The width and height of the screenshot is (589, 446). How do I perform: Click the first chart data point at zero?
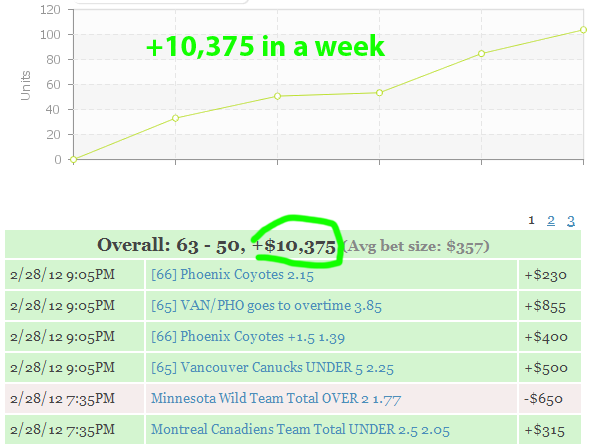(74, 160)
